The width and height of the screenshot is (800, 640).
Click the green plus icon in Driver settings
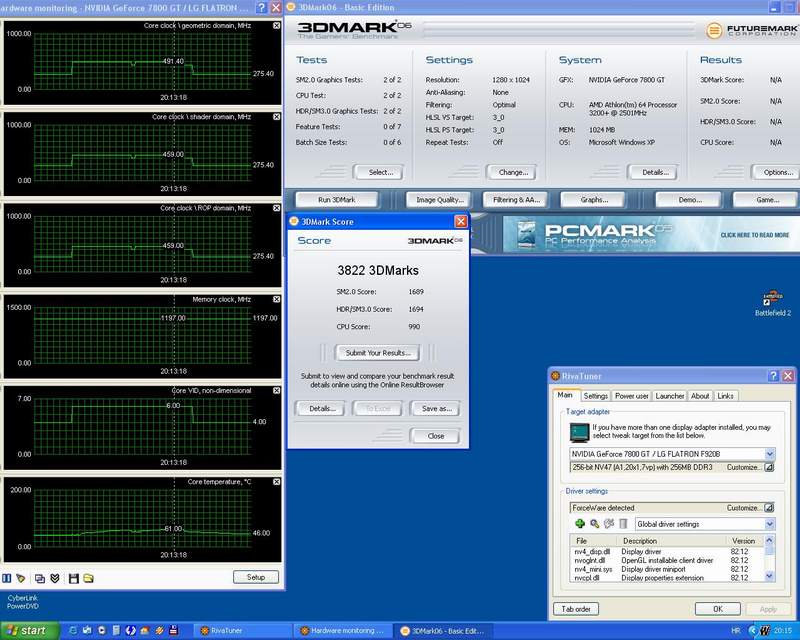click(x=579, y=524)
